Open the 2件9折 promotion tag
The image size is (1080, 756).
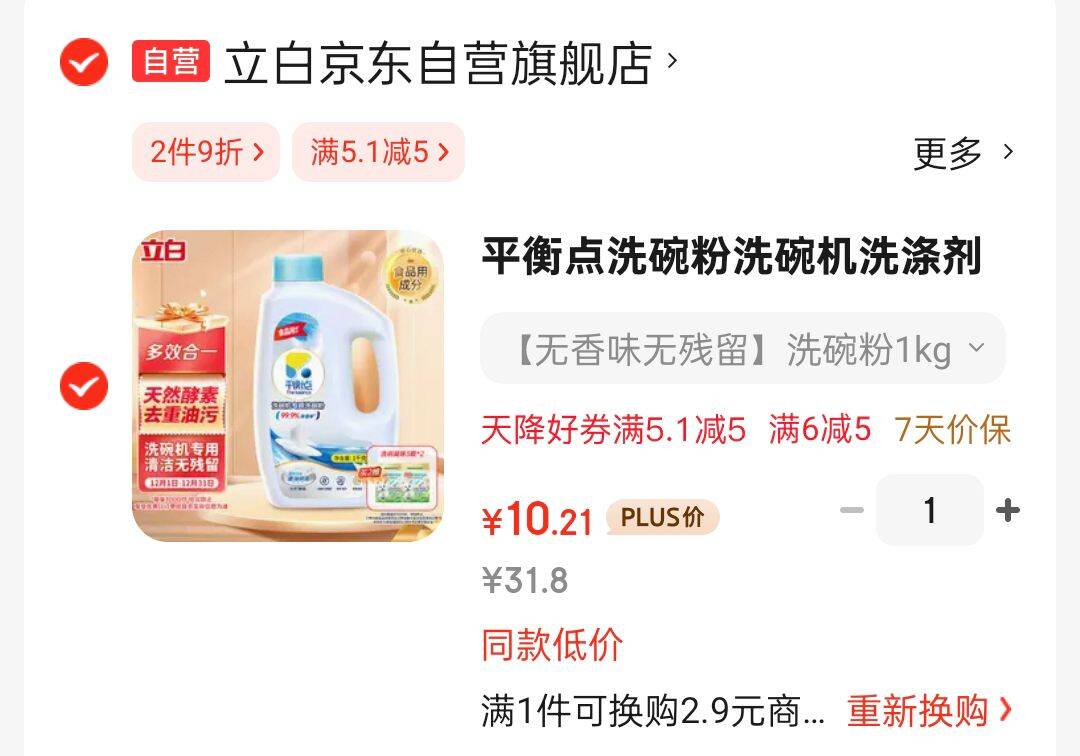point(206,152)
